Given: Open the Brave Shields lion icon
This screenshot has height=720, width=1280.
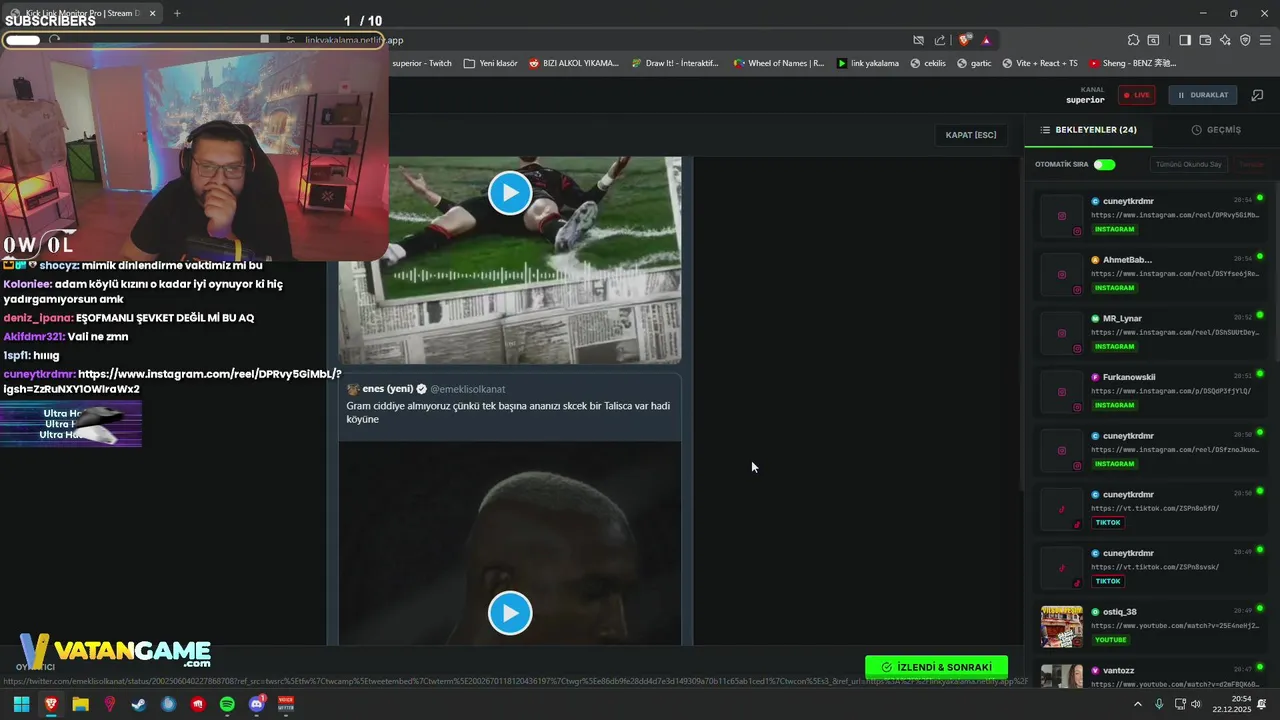Looking at the screenshot, I should point(964,40).
